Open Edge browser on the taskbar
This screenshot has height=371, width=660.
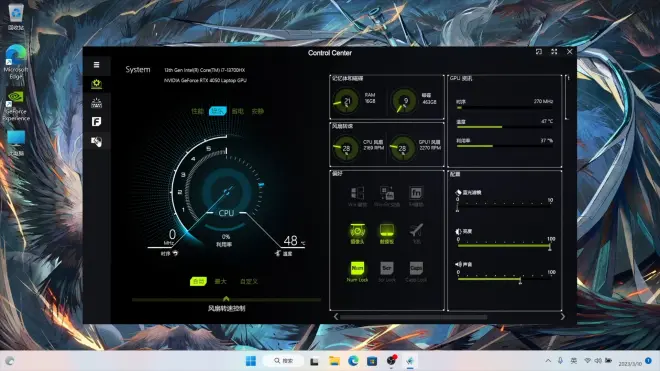point(353,361)
